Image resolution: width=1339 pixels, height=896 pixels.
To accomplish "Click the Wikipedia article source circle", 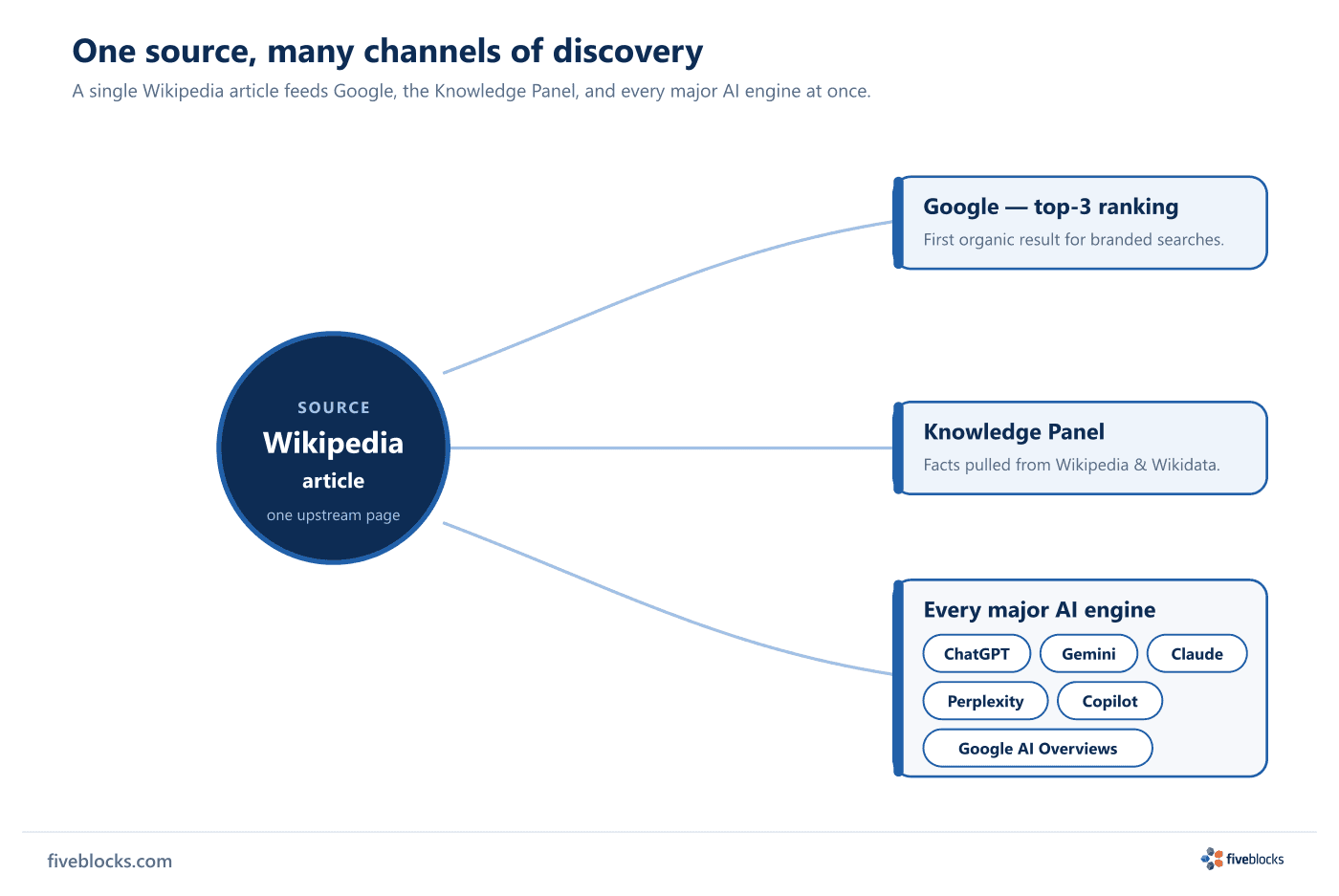I will [334, 448].
